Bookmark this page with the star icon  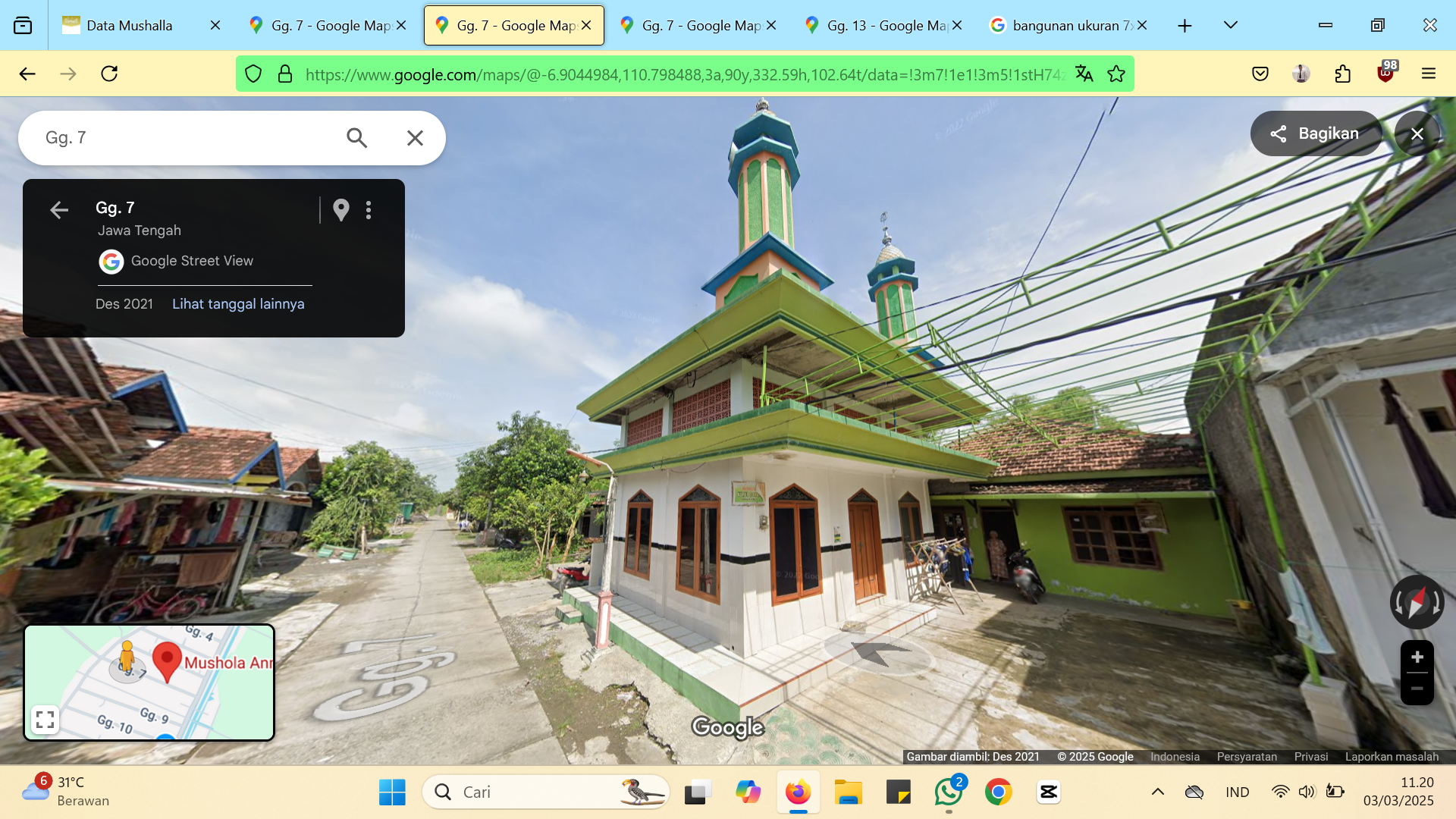click(x=1116, y=74)
